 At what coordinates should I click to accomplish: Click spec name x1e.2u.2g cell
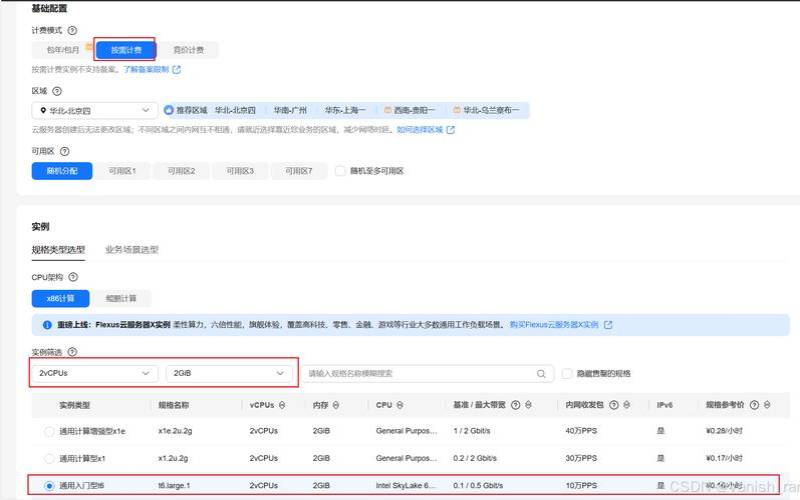(x=175, y=431)
